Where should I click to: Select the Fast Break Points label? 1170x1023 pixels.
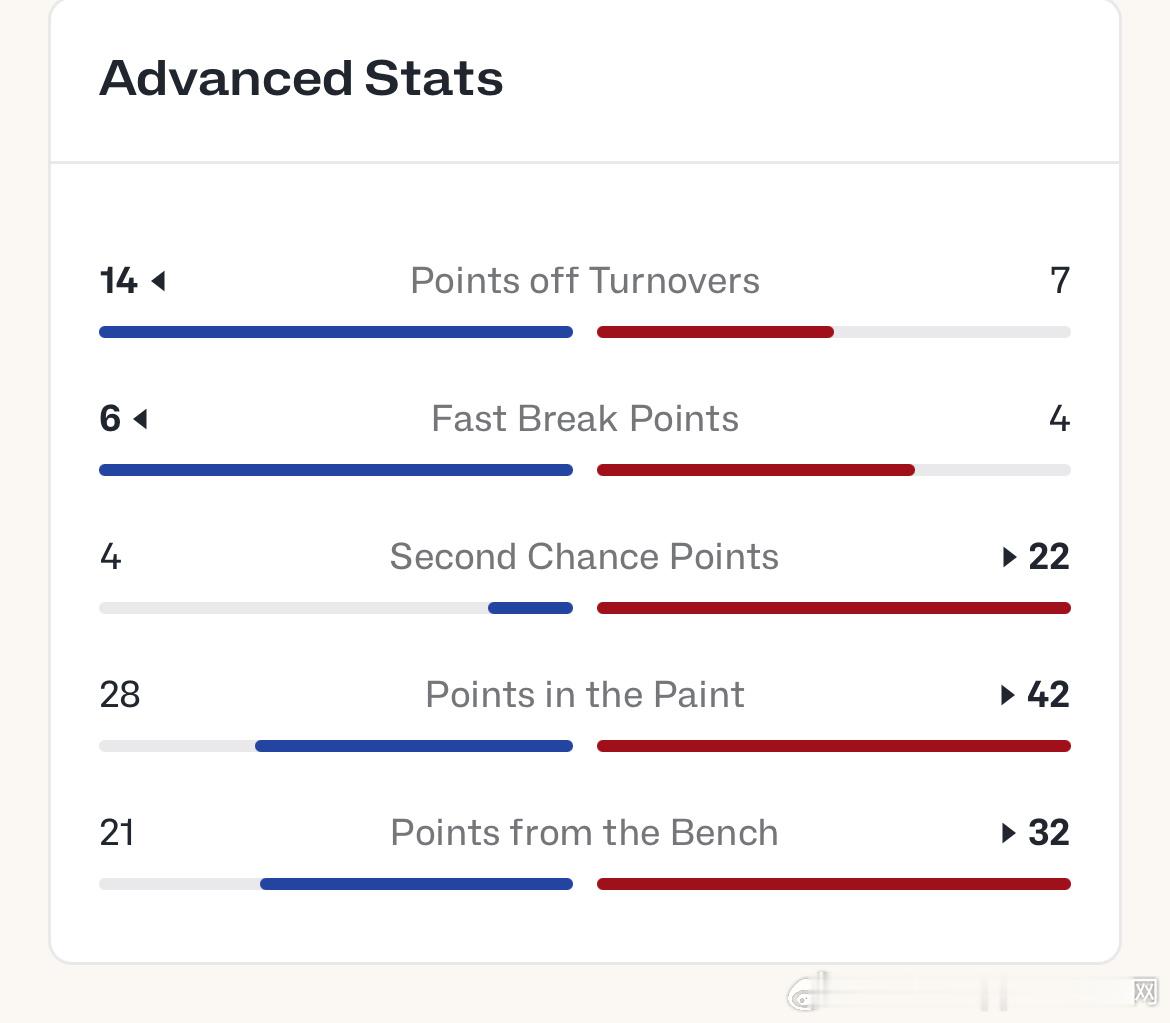pos(585,419)
